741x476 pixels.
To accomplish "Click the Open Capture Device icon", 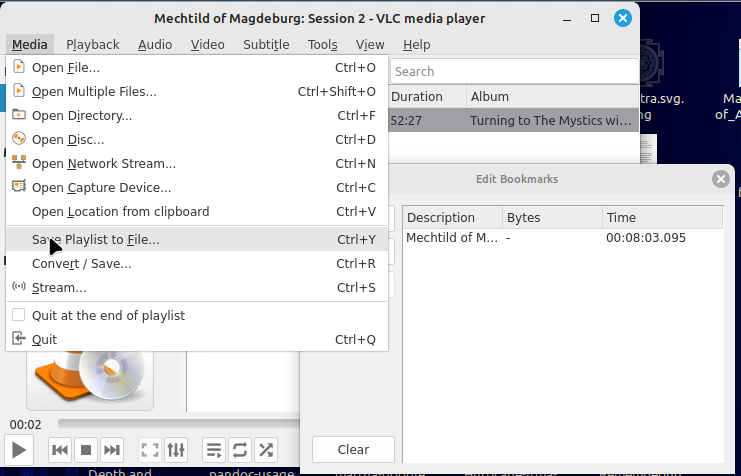I will pos(19,187).
